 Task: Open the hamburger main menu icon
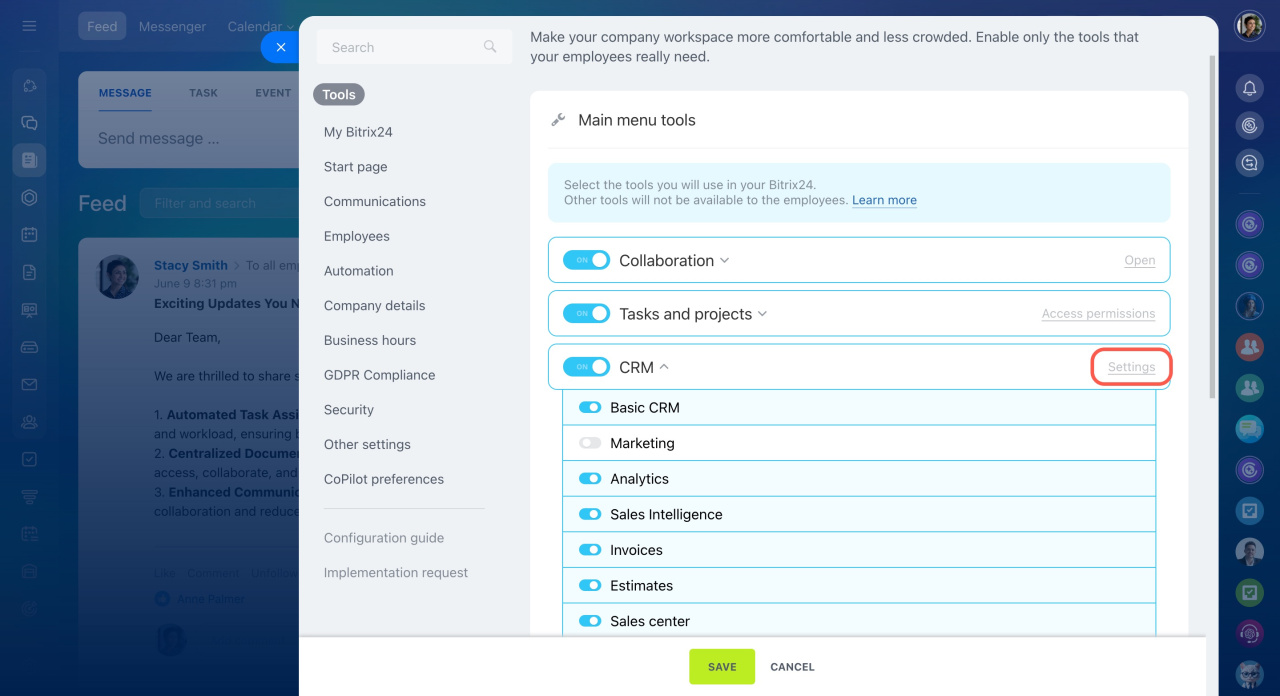pyautogui.click(x=29, y=26)
